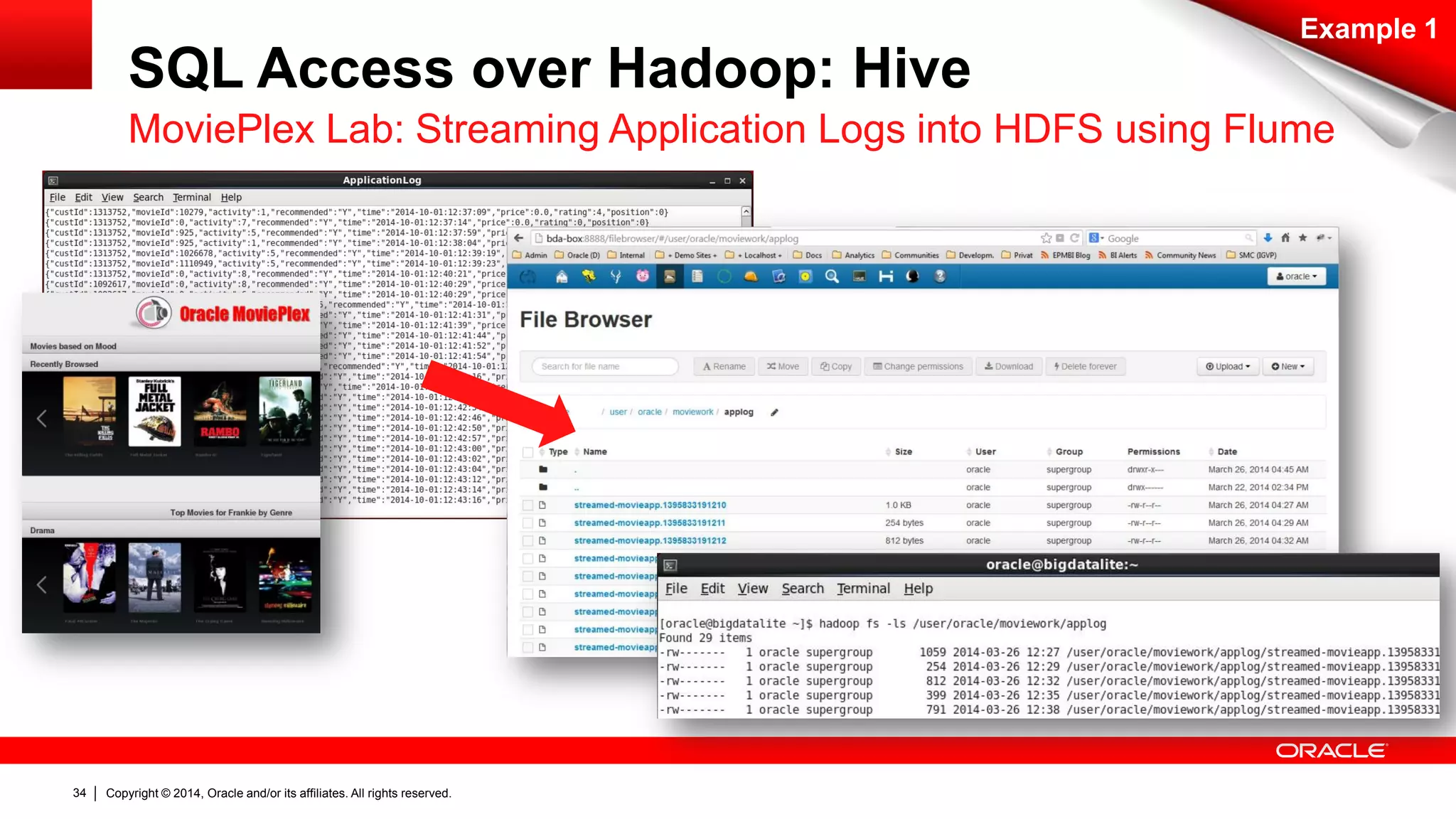1456x819 pixels.
Task: Open the Google search engine selector
Action: click(1096, 238)
